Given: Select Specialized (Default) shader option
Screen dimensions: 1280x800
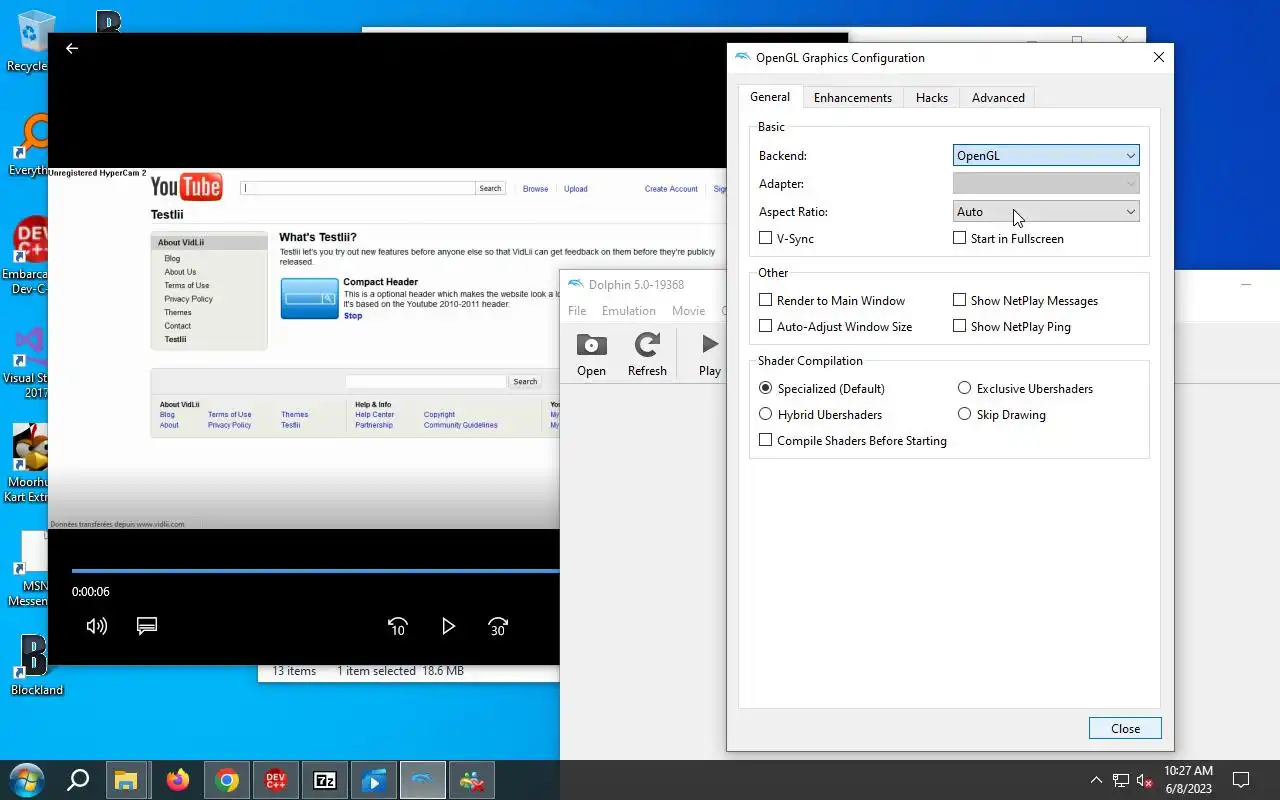Looking at the screenshot, I should (766, 388).
